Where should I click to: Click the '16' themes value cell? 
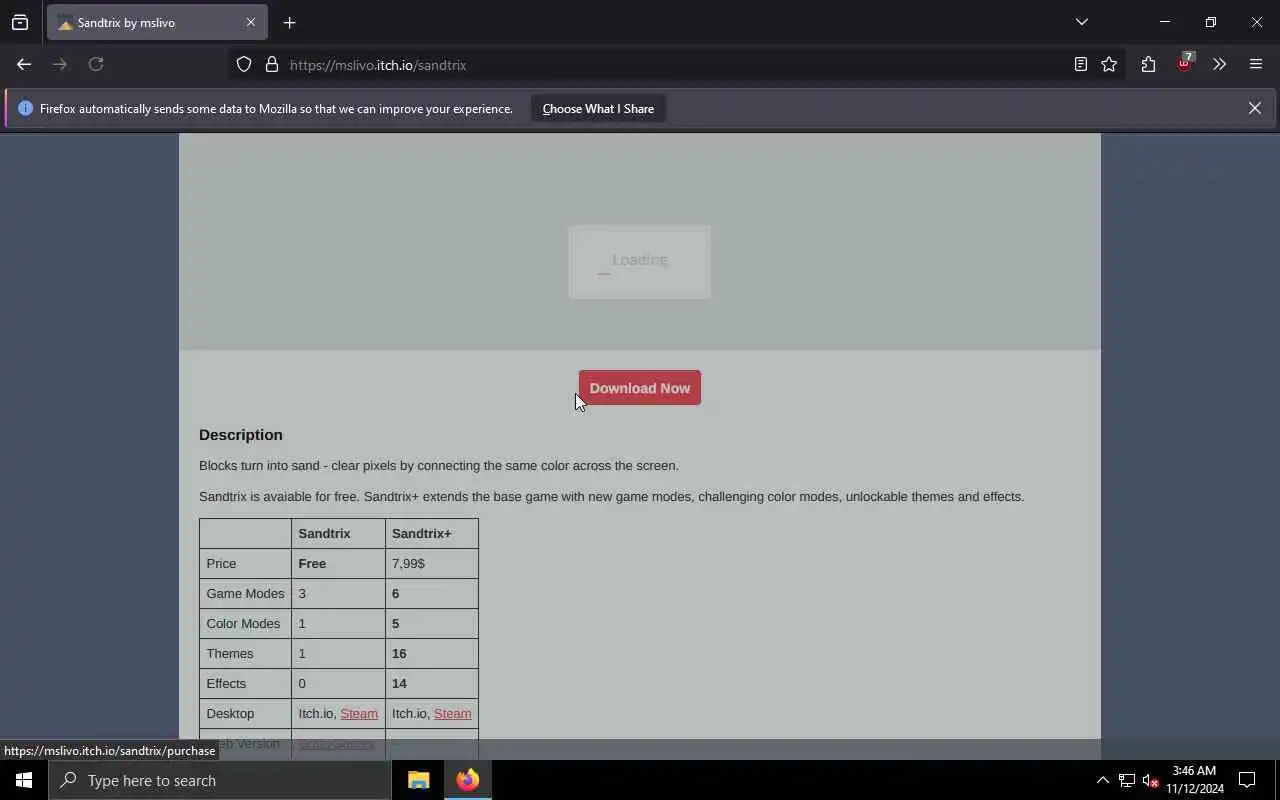432,653
